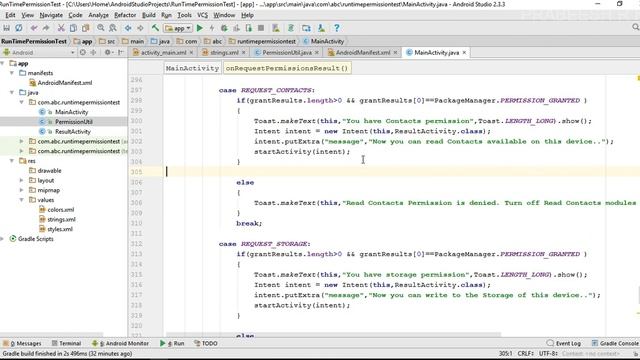The height and width of the screenshot is (360, 640).
Task: Open the Run tool window button
Action: pyautogui.click(x=172, y=343)
